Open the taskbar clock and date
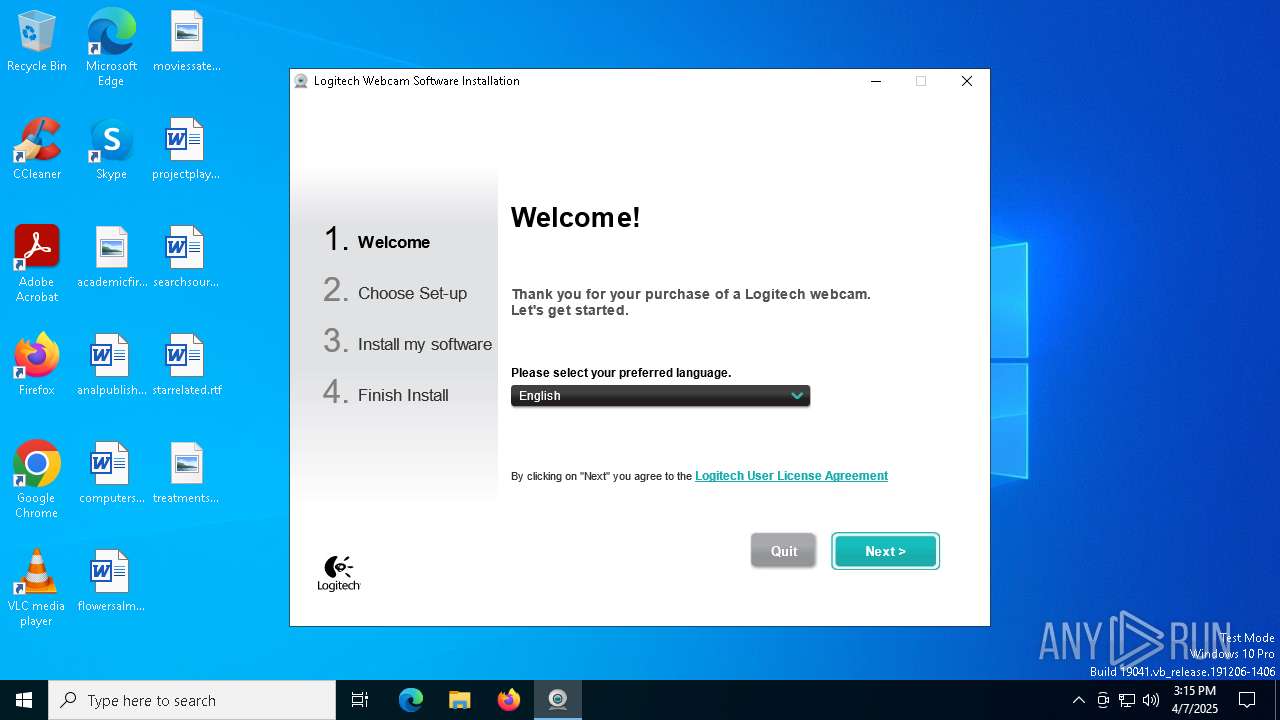 1194,700
